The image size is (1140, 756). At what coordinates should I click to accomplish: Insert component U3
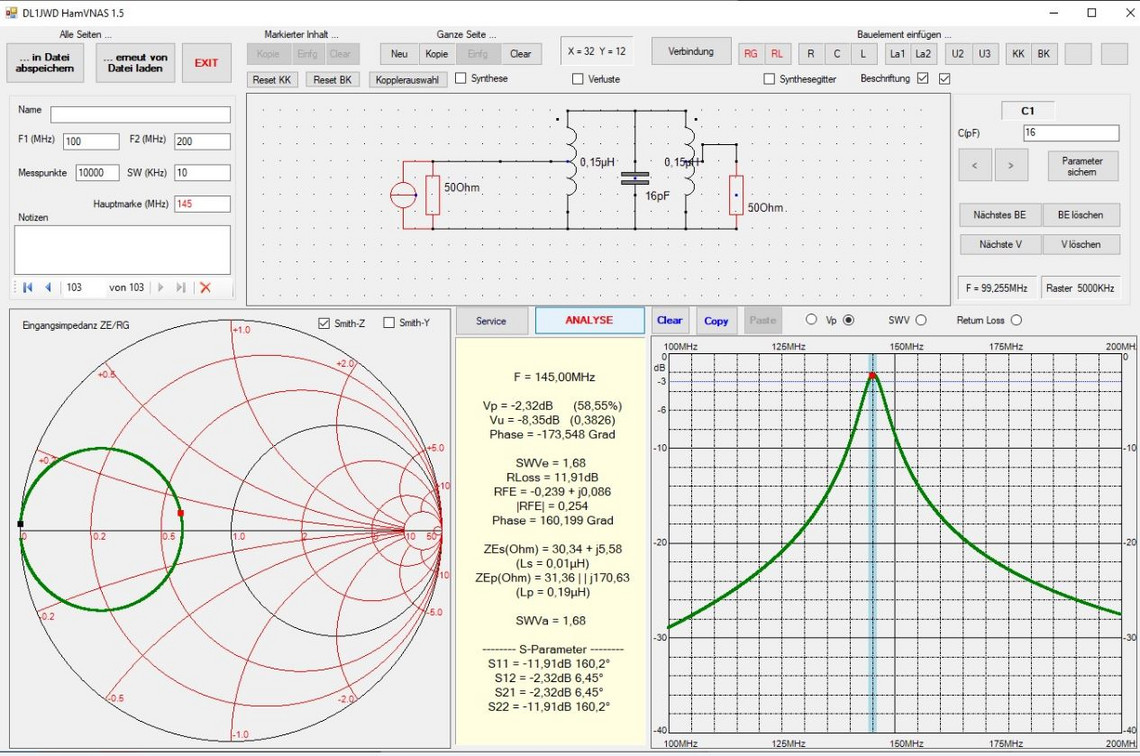point(984,54)
